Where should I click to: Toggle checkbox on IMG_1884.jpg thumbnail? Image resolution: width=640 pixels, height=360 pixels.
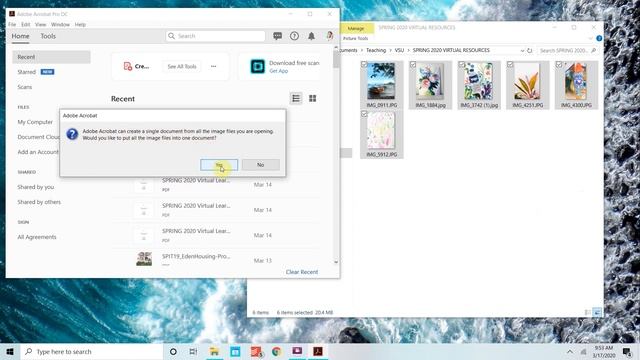(413, 64)
